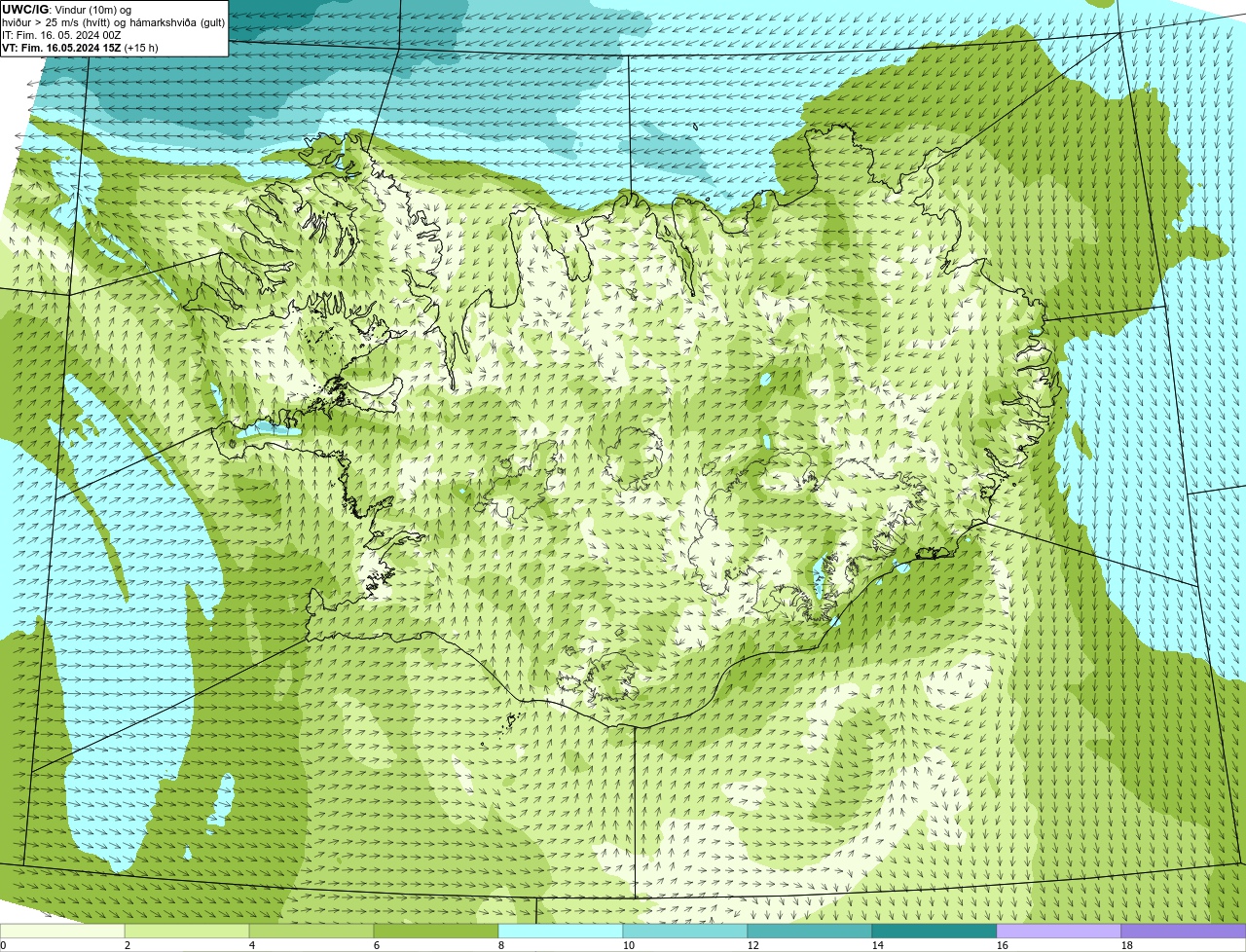The image size is (1246, 952).
Task: Click the scale label "8"
Action: tap(501, 945)
